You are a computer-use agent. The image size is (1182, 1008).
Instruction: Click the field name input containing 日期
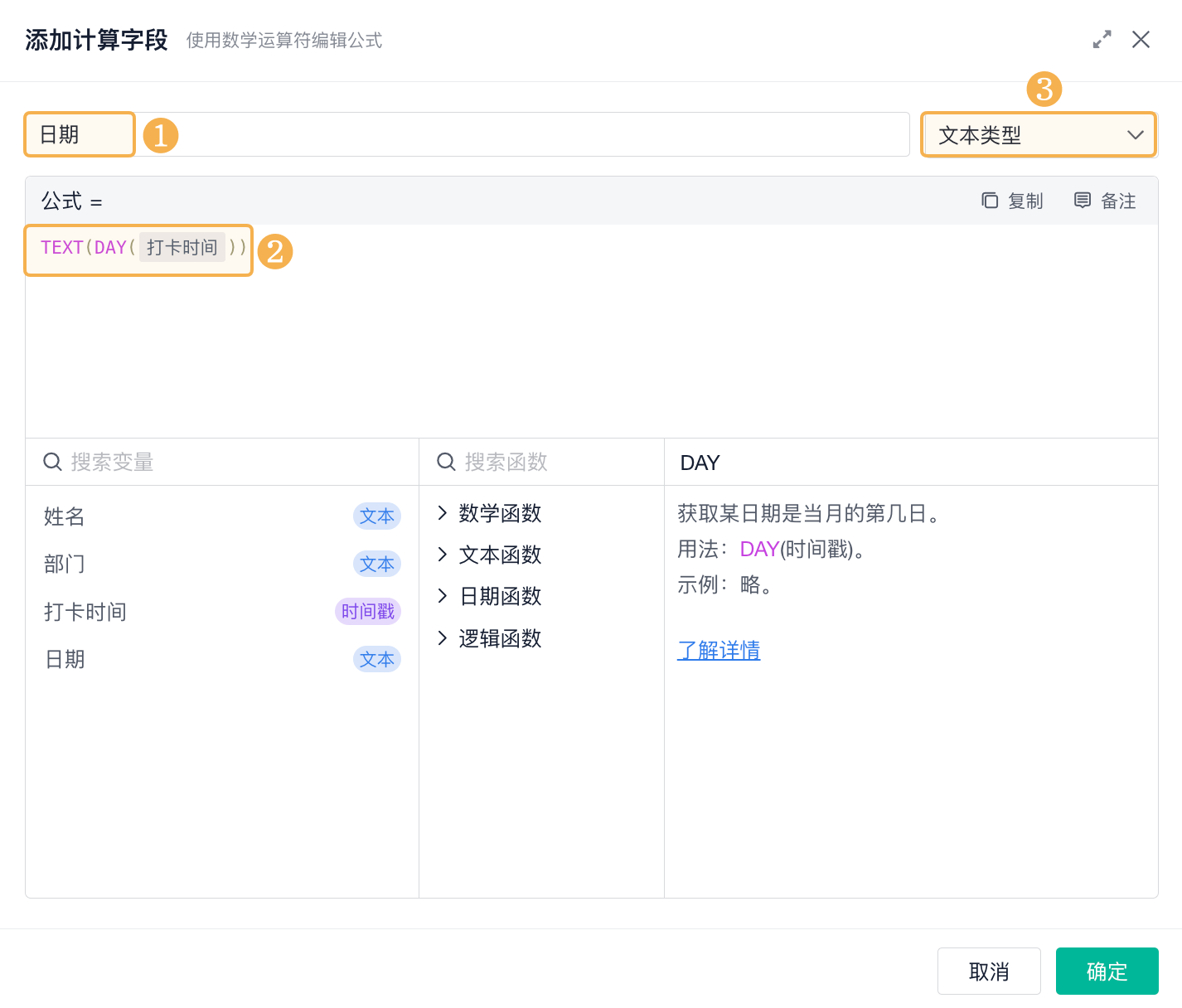(467, 134)
